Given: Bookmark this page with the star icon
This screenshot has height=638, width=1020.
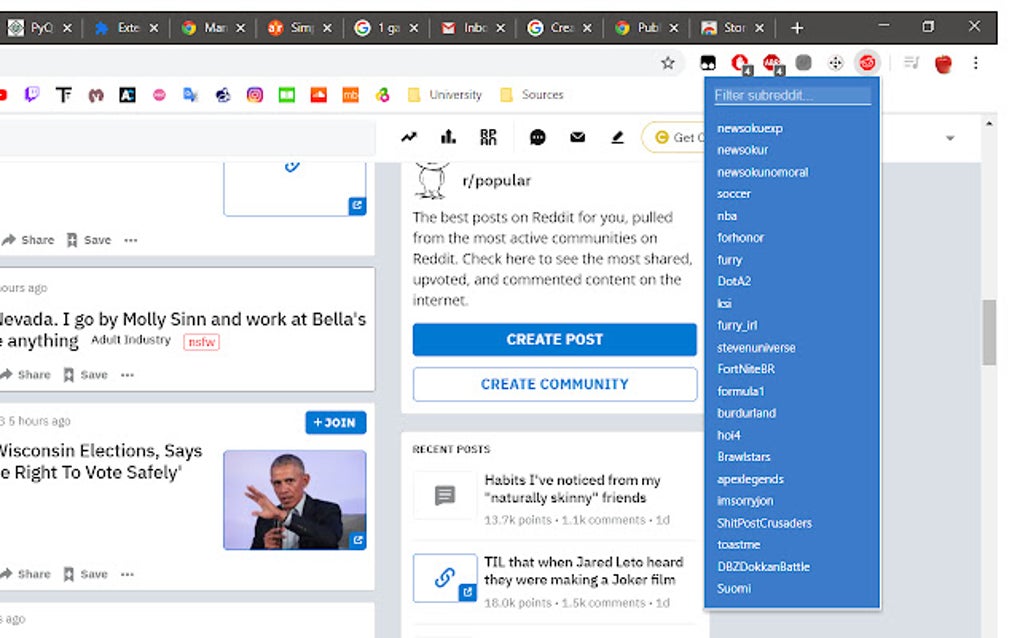Looking at the screenshot, I should point(667,62).
